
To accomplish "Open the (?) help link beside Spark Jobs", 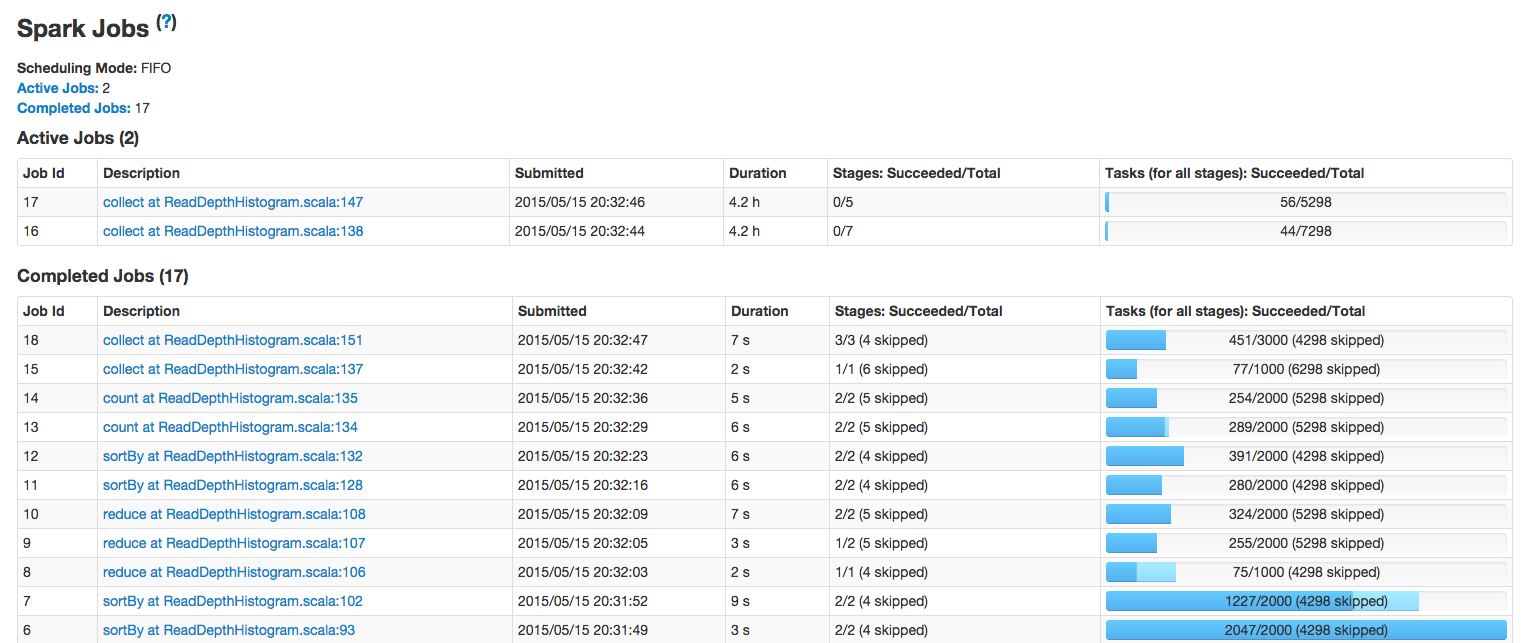I will click(x=166, y=23).
